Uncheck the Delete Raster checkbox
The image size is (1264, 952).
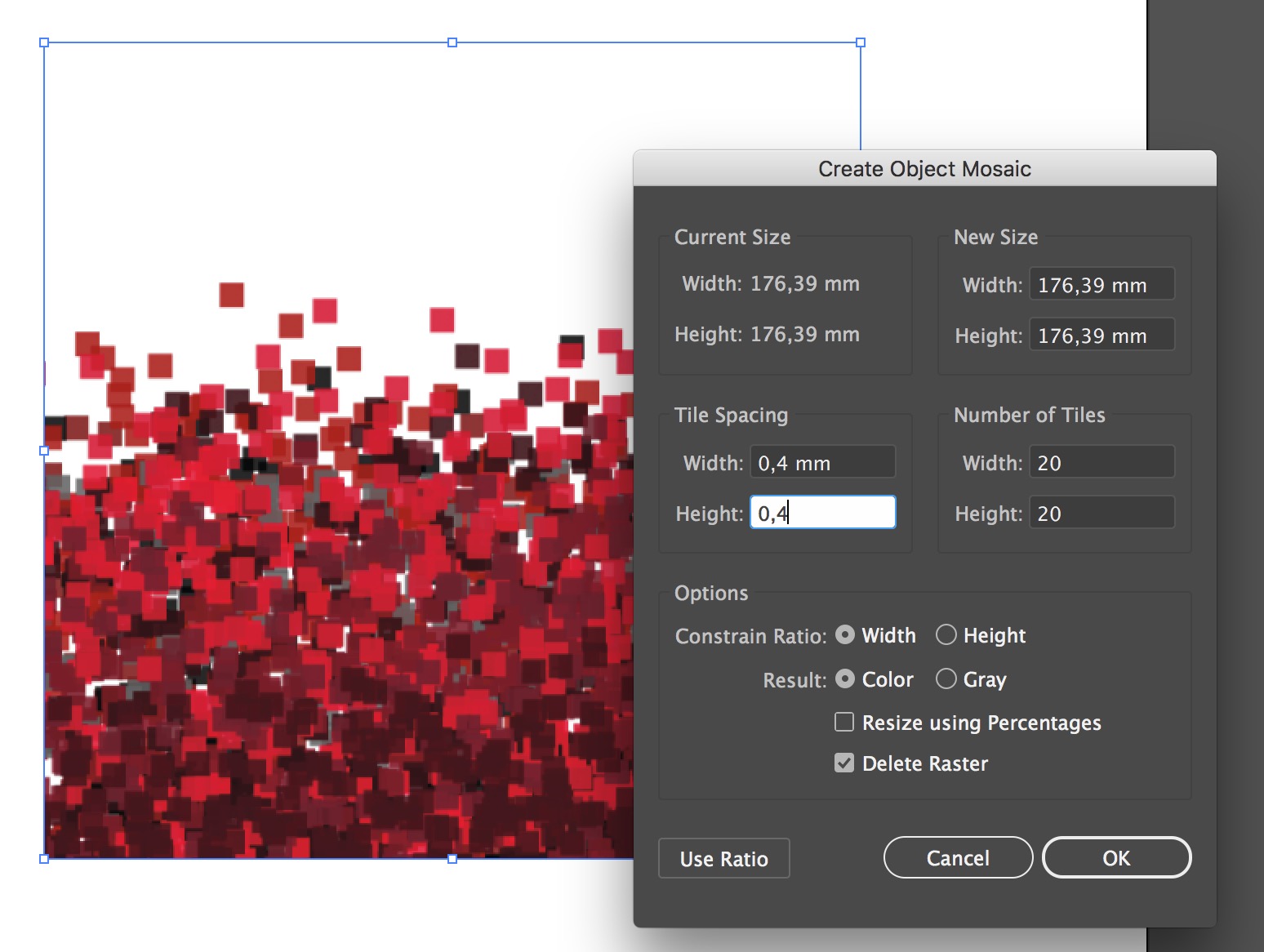844,763
